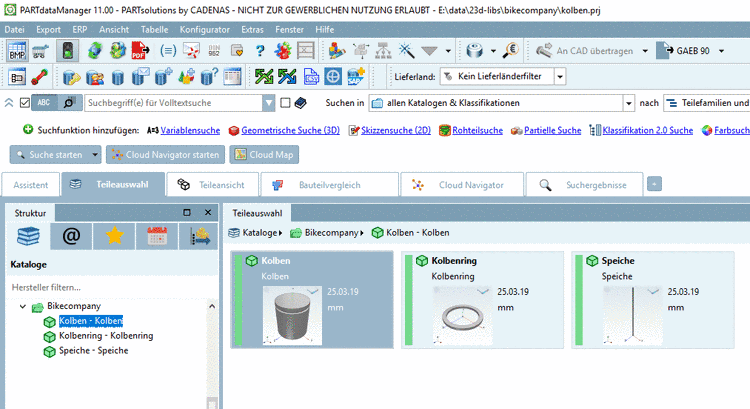Click the blue question mark help icon
The height and width of the screenshot is (409, 750).
click(260, 51)
